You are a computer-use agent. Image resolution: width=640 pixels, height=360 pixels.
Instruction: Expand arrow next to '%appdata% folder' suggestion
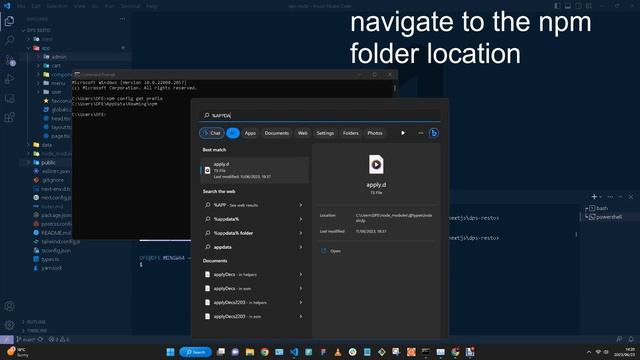pos(301,233)
